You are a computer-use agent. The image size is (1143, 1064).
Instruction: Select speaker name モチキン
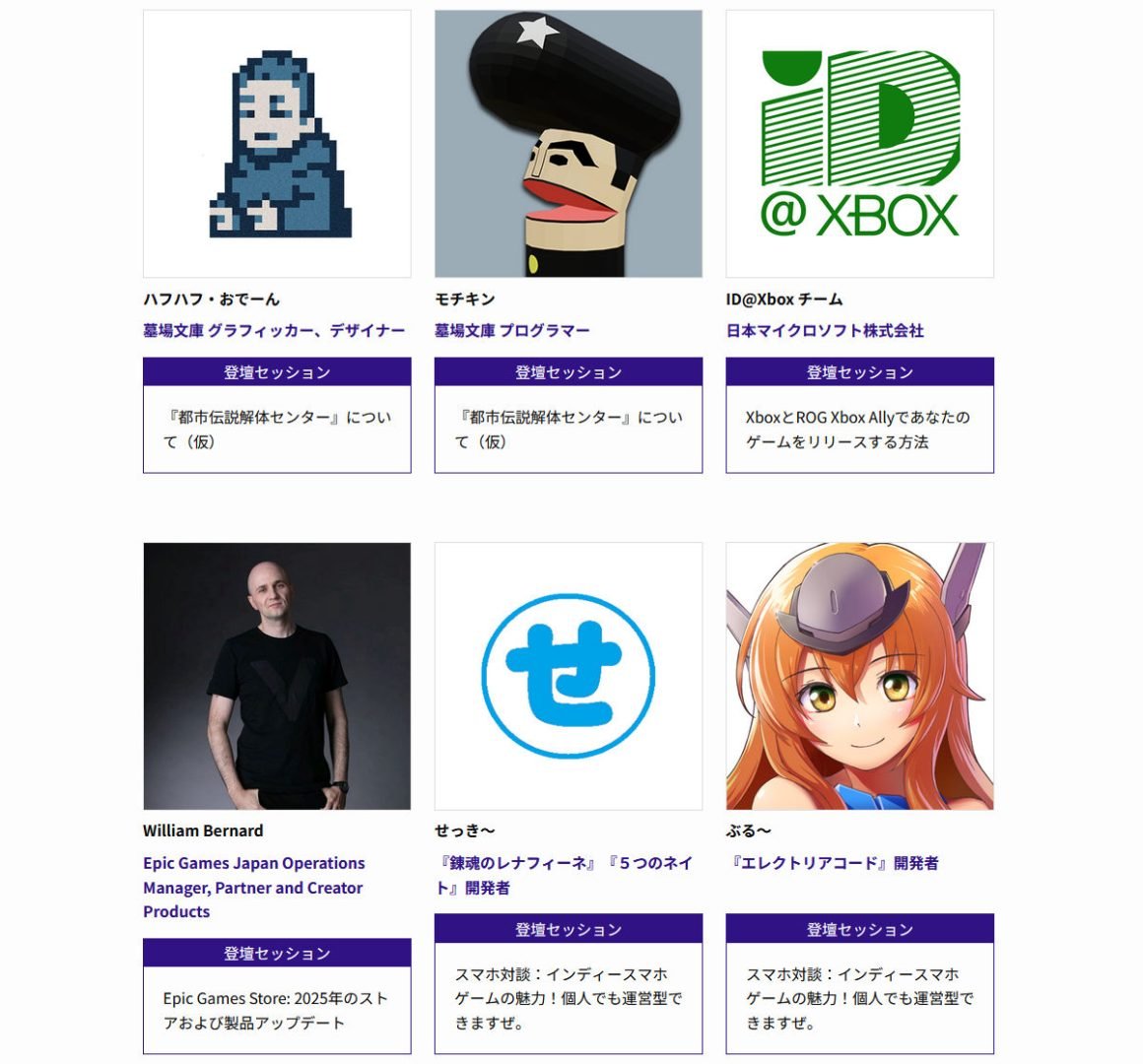point(465,299)
